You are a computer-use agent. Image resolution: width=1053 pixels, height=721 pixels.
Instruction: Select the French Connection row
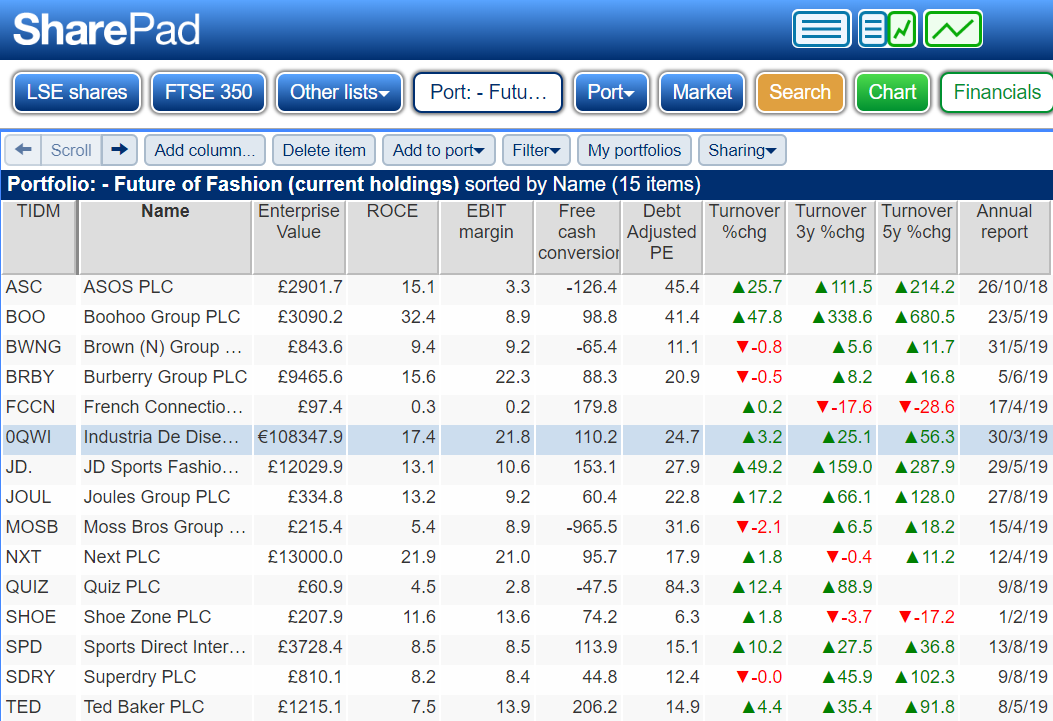click(x=526, y=407)
